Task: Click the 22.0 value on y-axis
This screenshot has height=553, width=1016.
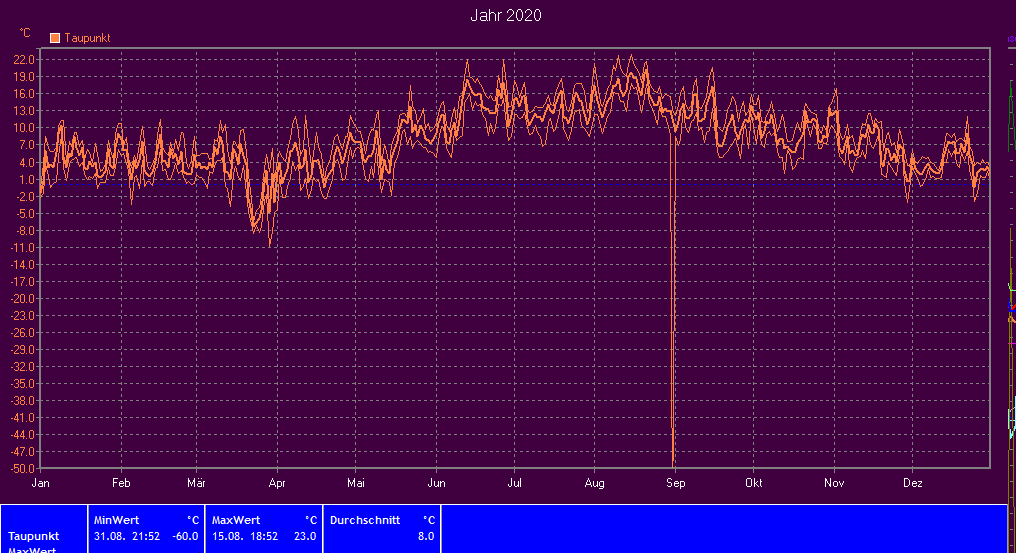Action: (25, 60)
